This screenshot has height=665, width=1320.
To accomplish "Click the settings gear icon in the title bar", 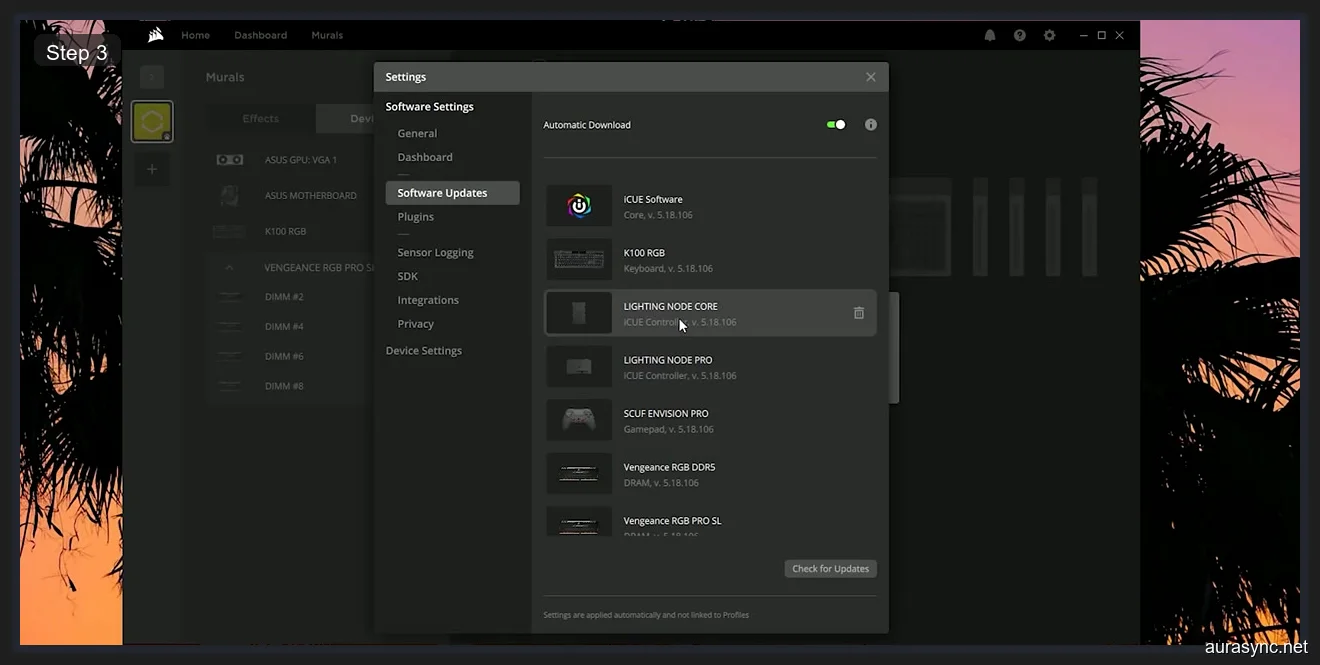I will tap(1050, 35).
